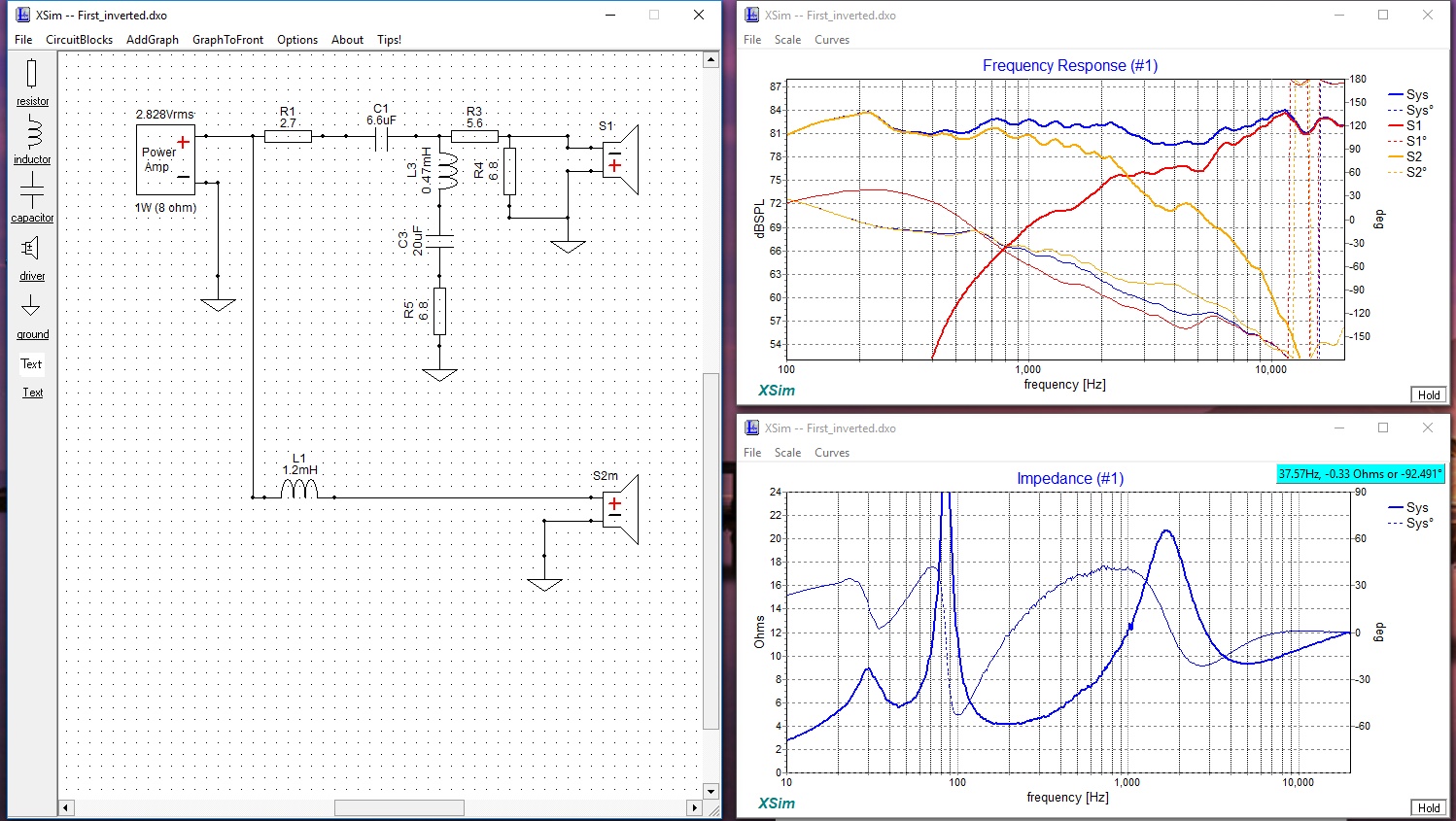Select capacitor C3 20uF in schematic
This screenshot has width=1456, height=821.
pyautogui.click(x=439, y=241)
